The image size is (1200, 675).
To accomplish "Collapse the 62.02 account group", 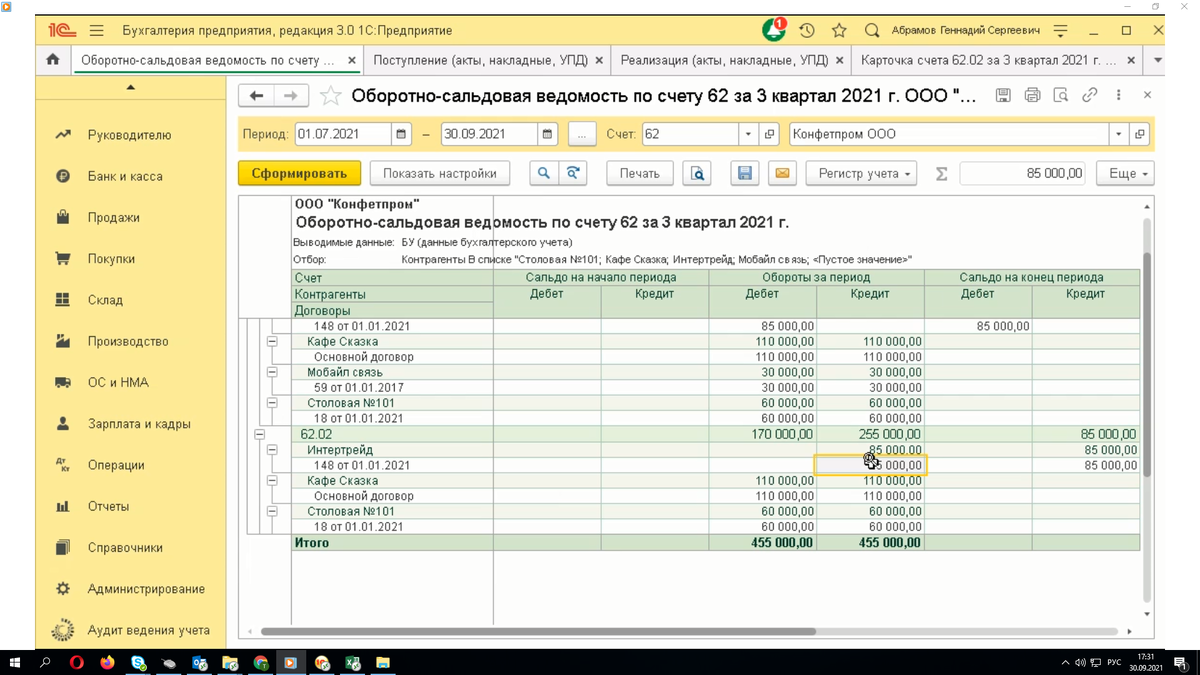I will [x=259, y=434].
